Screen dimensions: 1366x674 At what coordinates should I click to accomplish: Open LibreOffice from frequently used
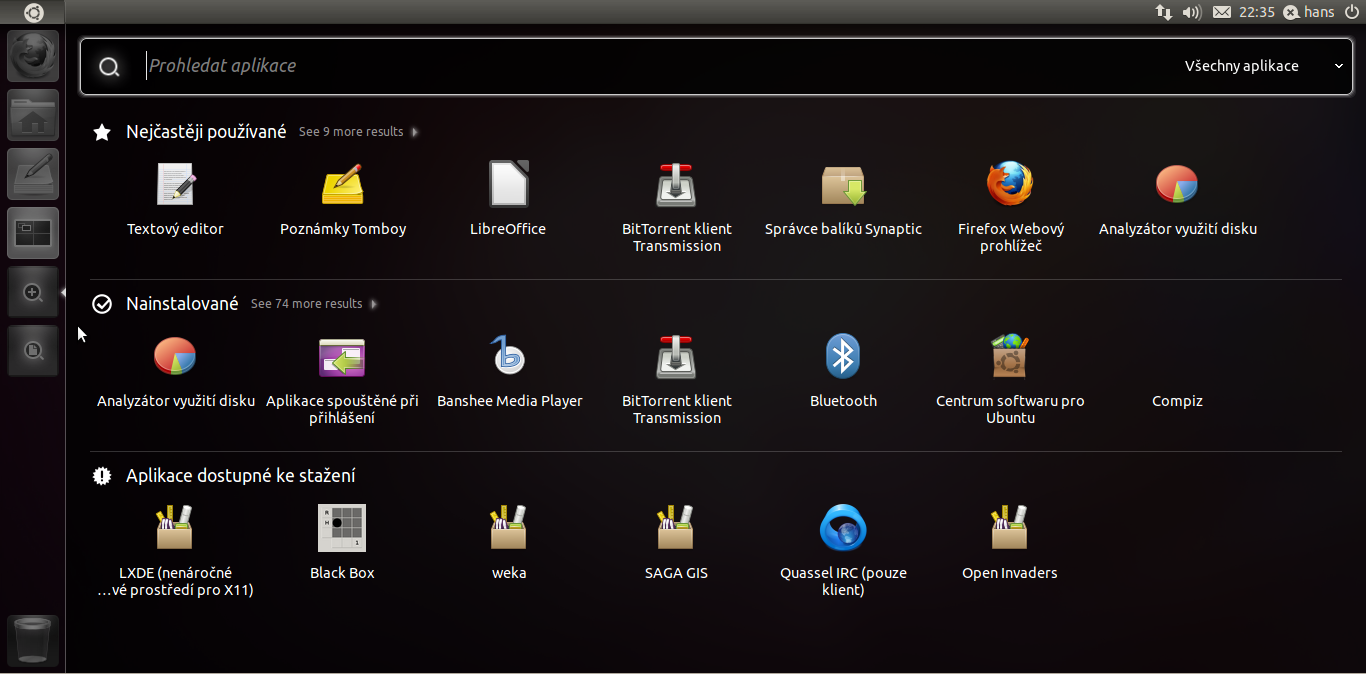[x=508, y=186]
